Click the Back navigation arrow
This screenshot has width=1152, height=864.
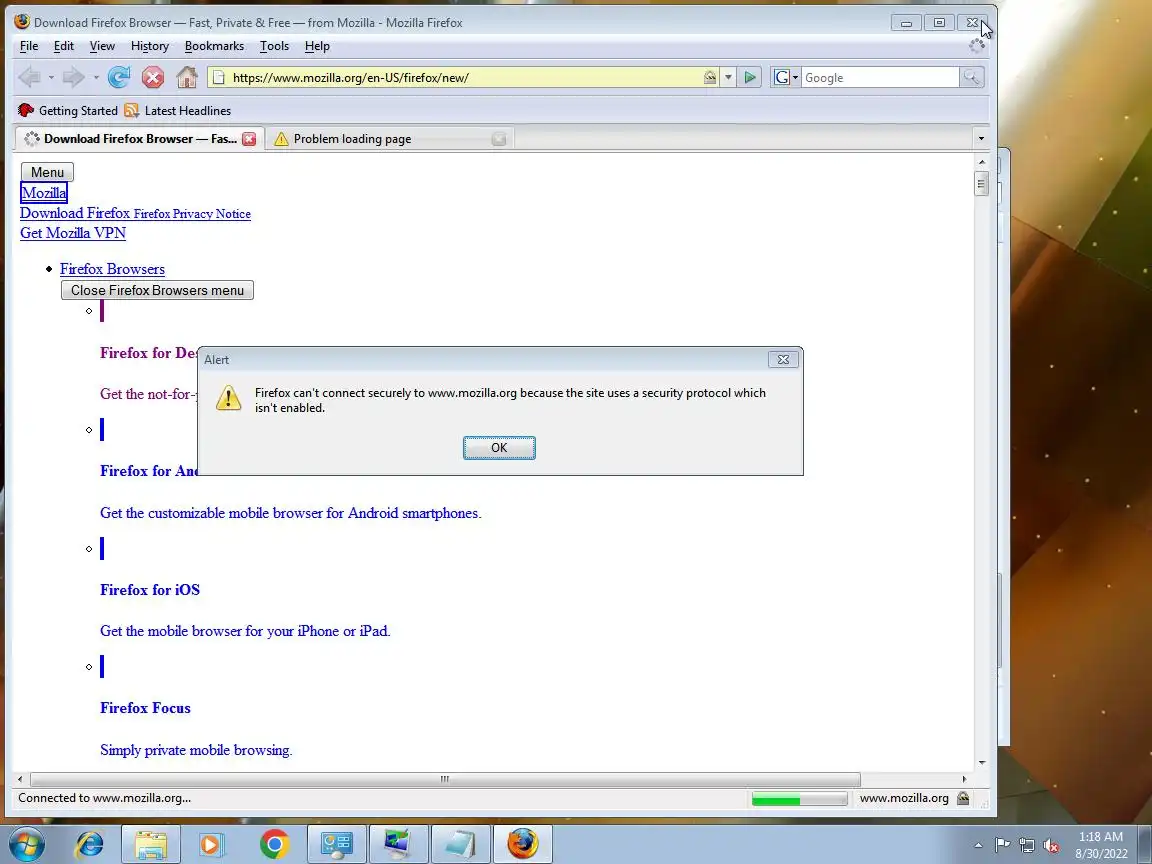[x=29, y=77]
